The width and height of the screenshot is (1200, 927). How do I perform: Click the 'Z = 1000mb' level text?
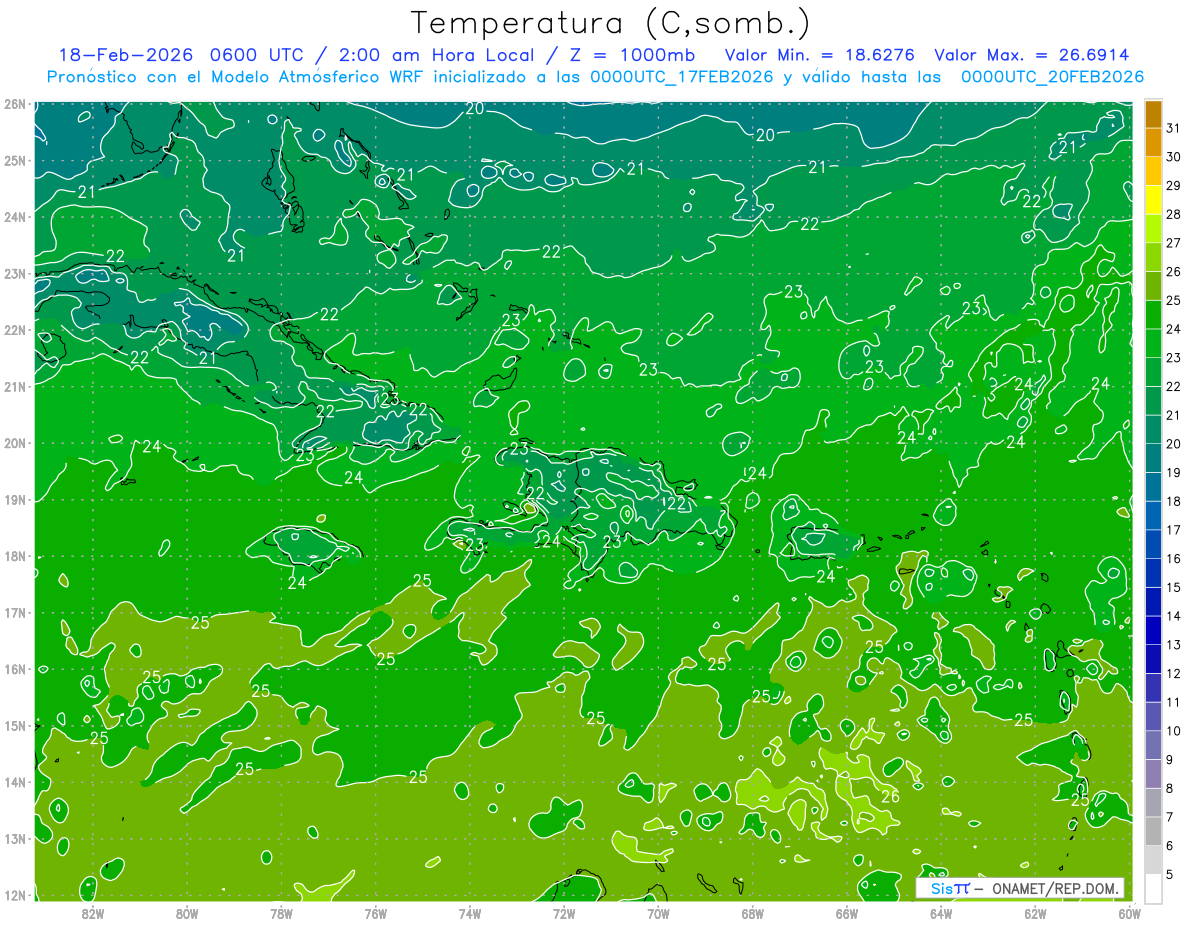tap(632, 54)
